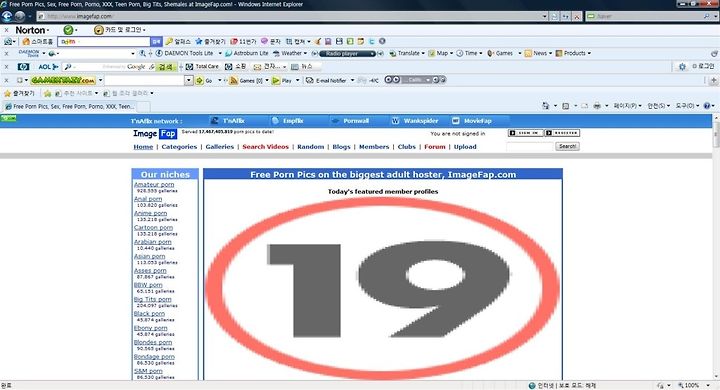Screen dimensions: 720x390
Task: Click the play control on Gamestazy media player
Action: 395,80
